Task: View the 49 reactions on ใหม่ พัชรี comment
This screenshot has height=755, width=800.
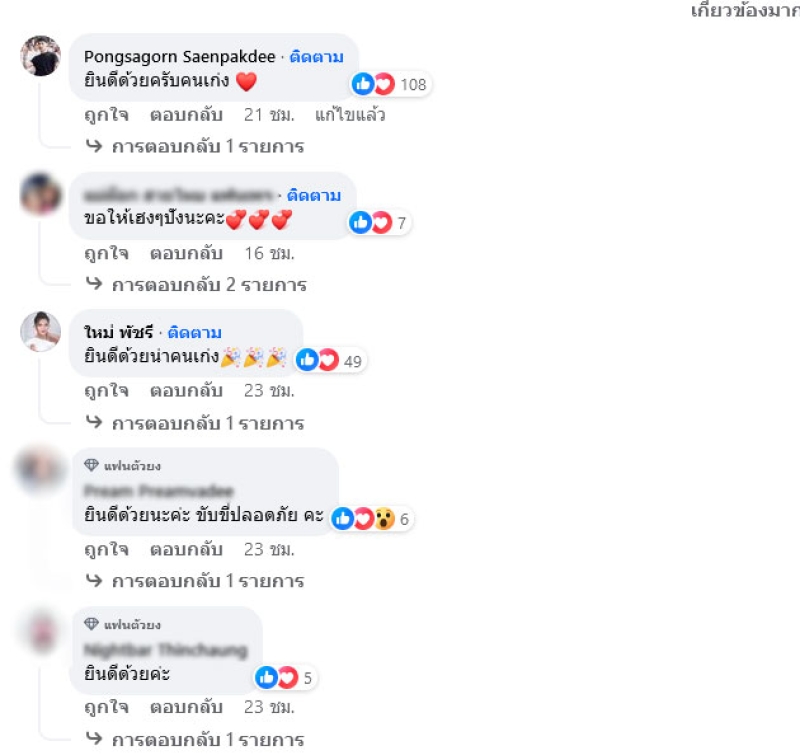Action: (x=330, y=360)
